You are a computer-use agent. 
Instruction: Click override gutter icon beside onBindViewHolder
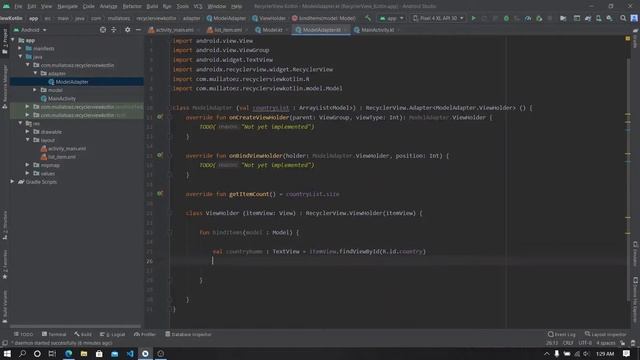pyautogui.click(x=160, y=155)
